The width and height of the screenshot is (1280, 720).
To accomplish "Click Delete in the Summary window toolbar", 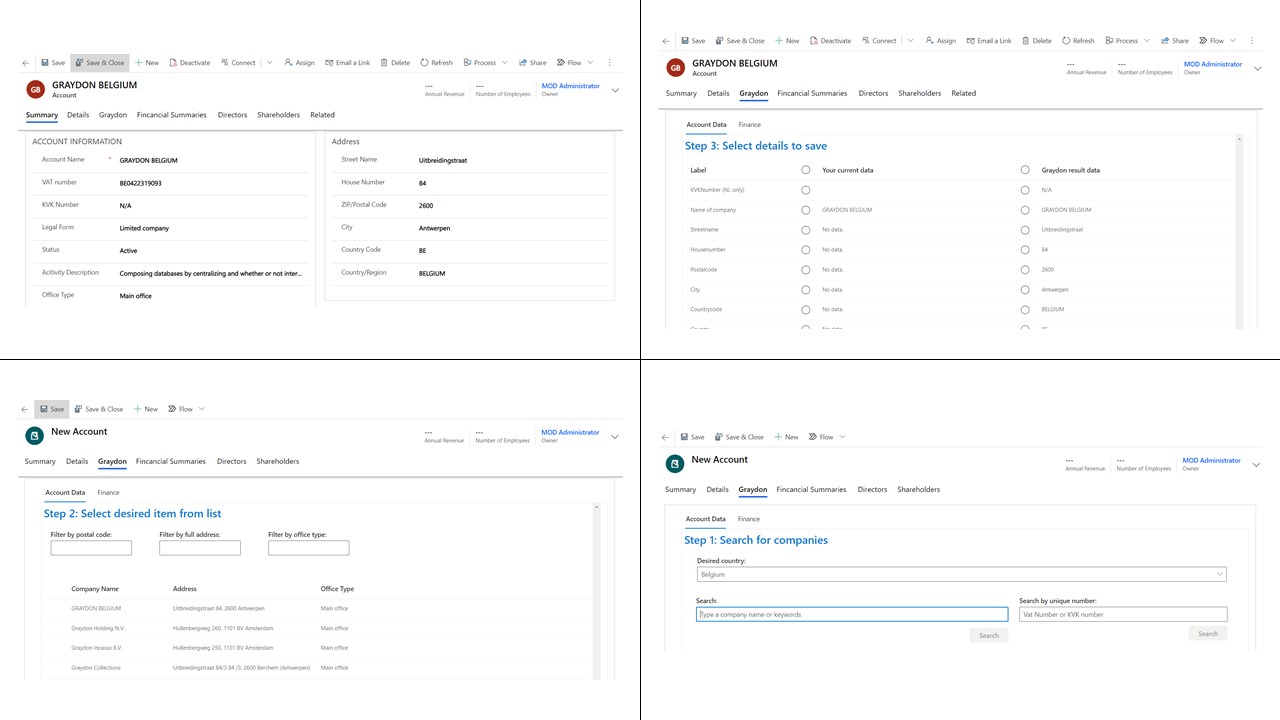I will (394, 63).
